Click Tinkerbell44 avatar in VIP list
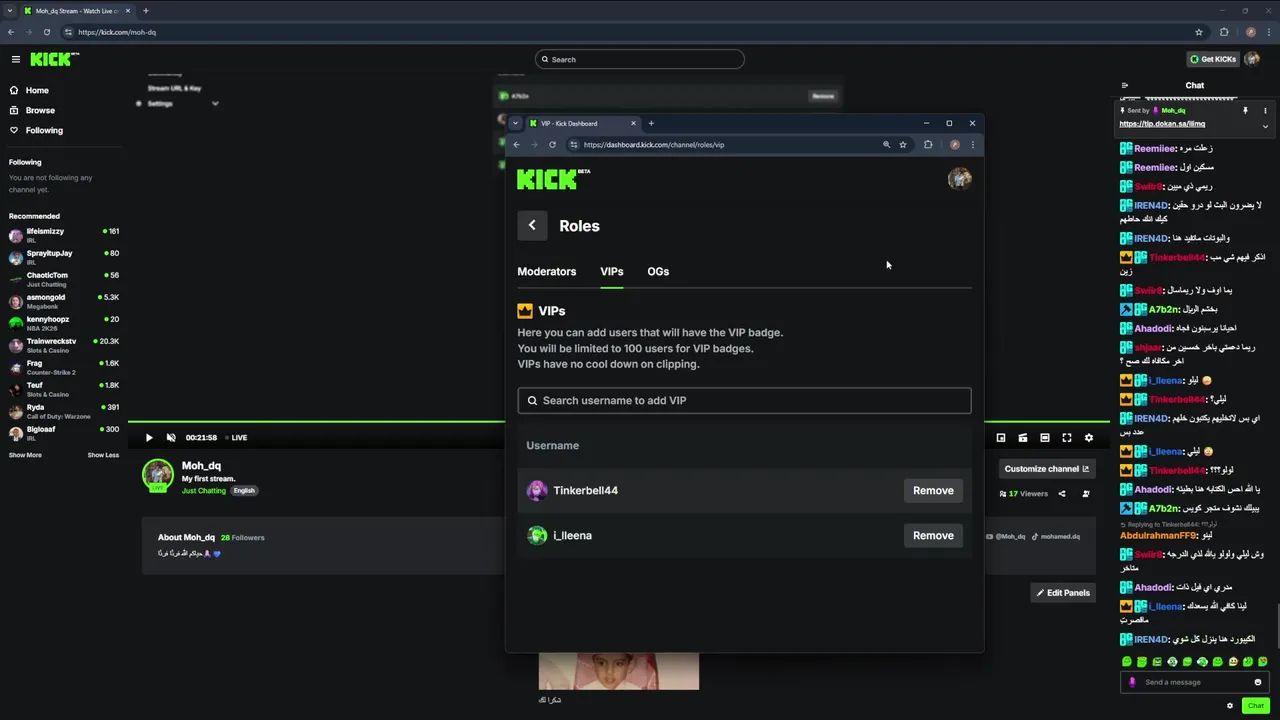 (x=537, y=490)
